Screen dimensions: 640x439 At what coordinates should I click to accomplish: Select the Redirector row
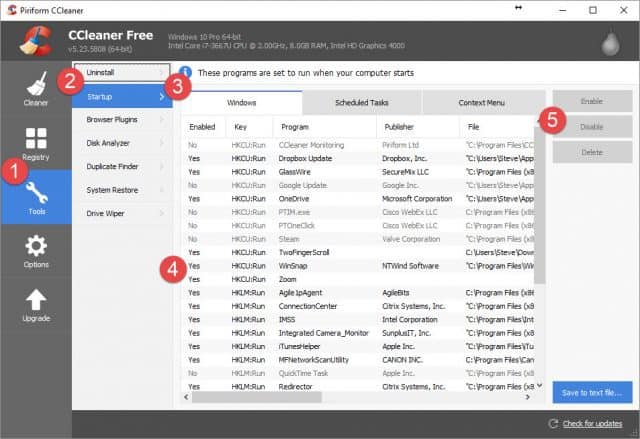(x=358, y=386)
